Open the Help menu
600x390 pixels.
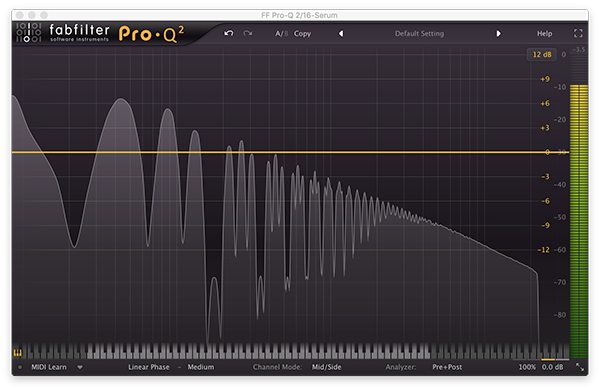pyautogui.click(x=544, y=34)
